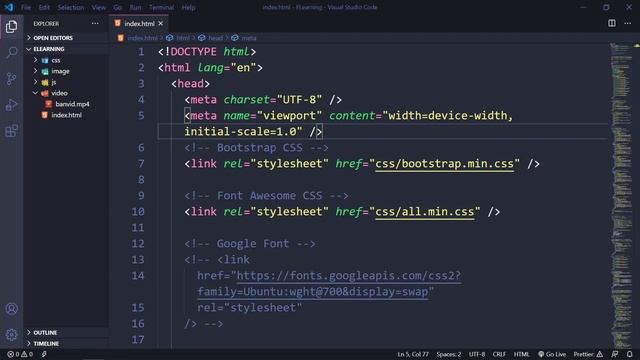Screen dimensions: 640x360
Task: Open the Accounts menu icon
Action: point(11,309)
